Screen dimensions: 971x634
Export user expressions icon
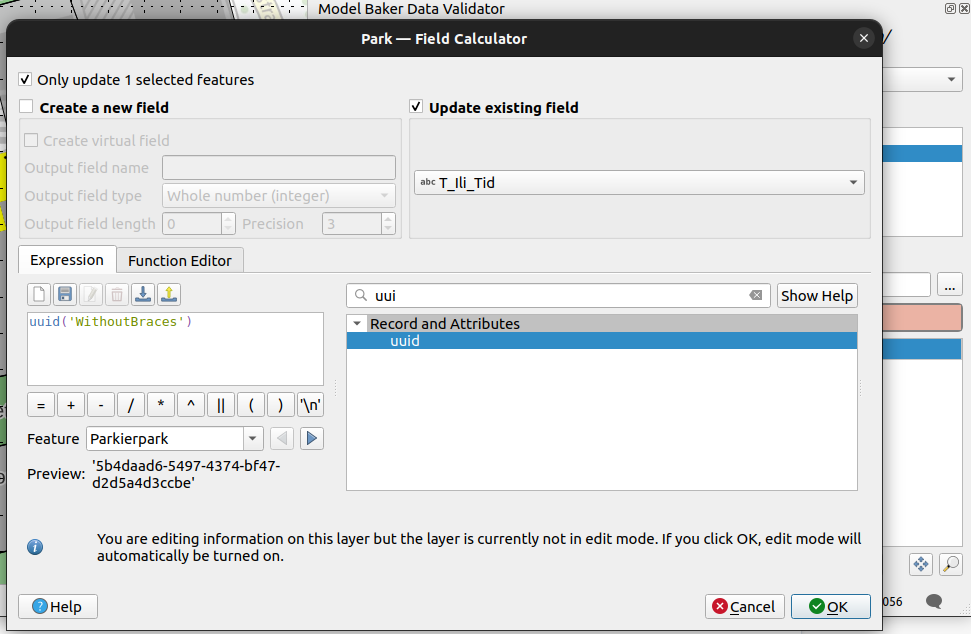169,294
